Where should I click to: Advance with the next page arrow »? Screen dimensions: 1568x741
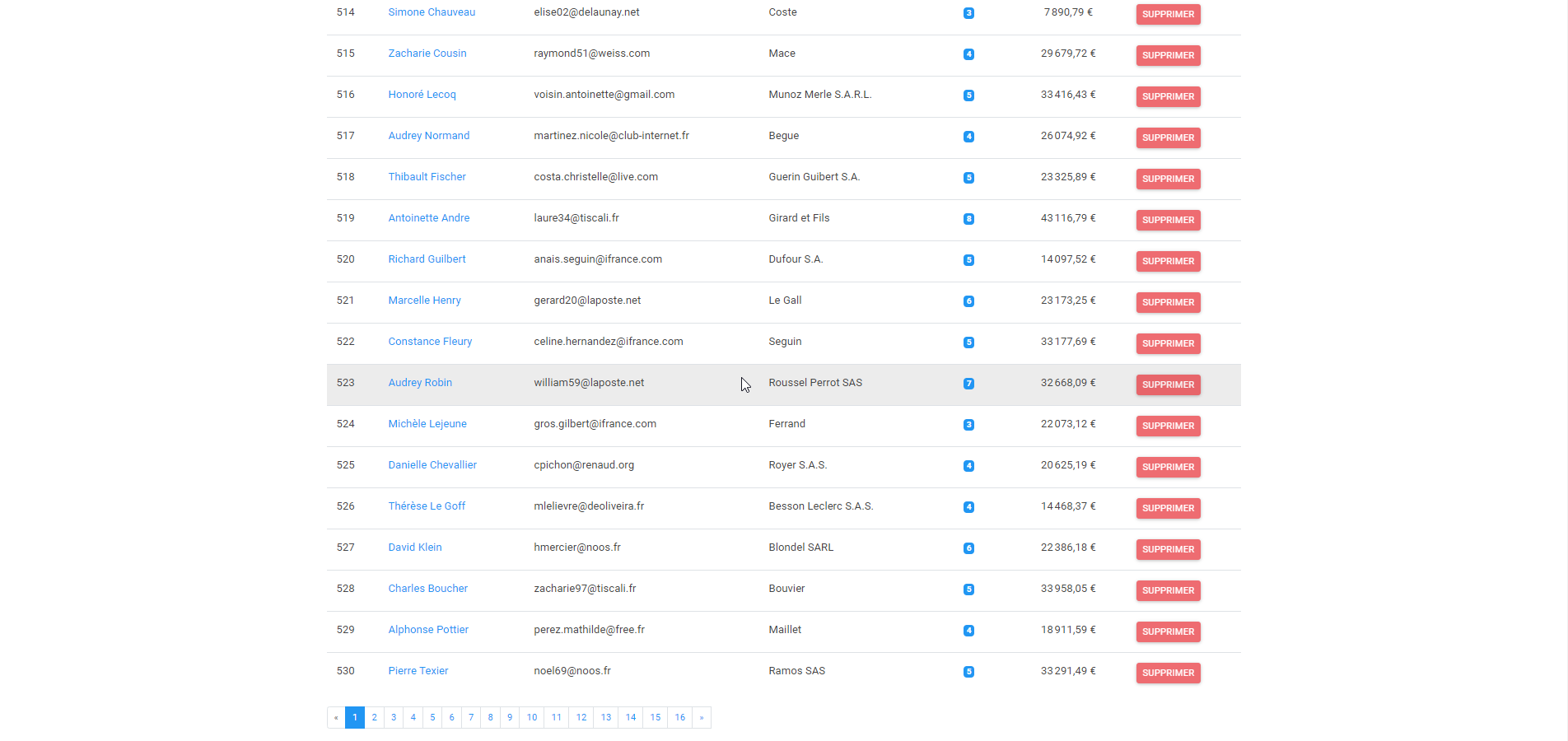pos(702,717)
